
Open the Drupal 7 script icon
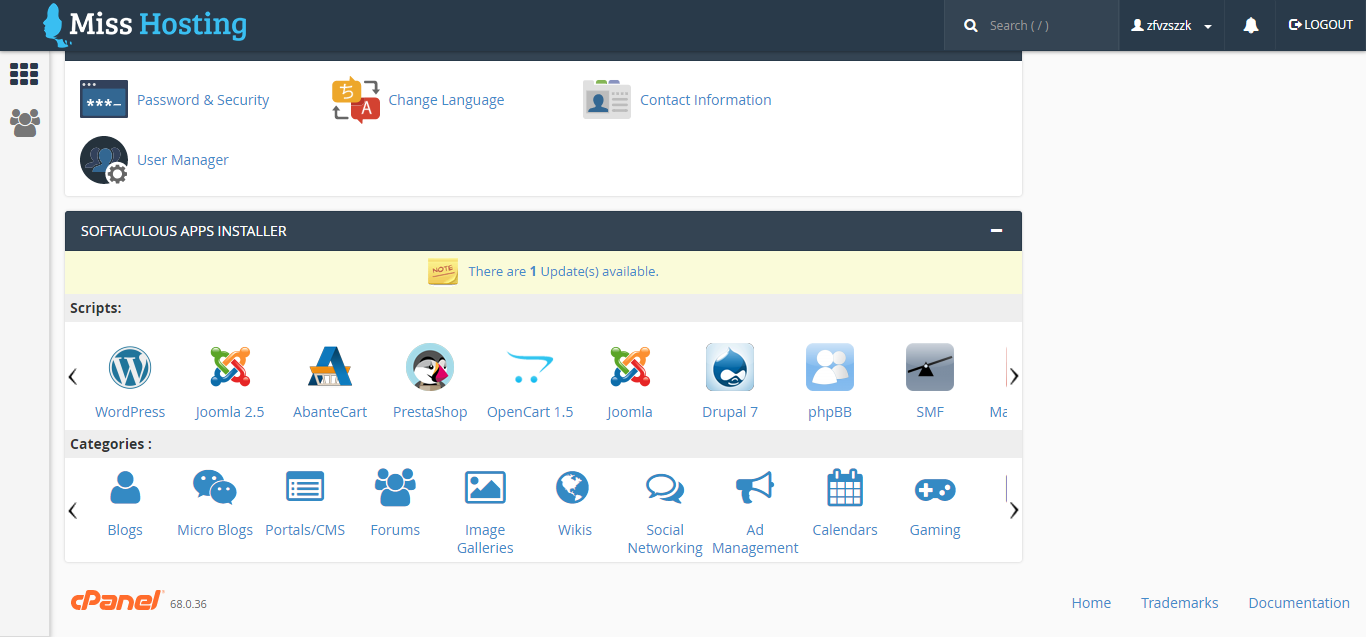coord(730,367)
